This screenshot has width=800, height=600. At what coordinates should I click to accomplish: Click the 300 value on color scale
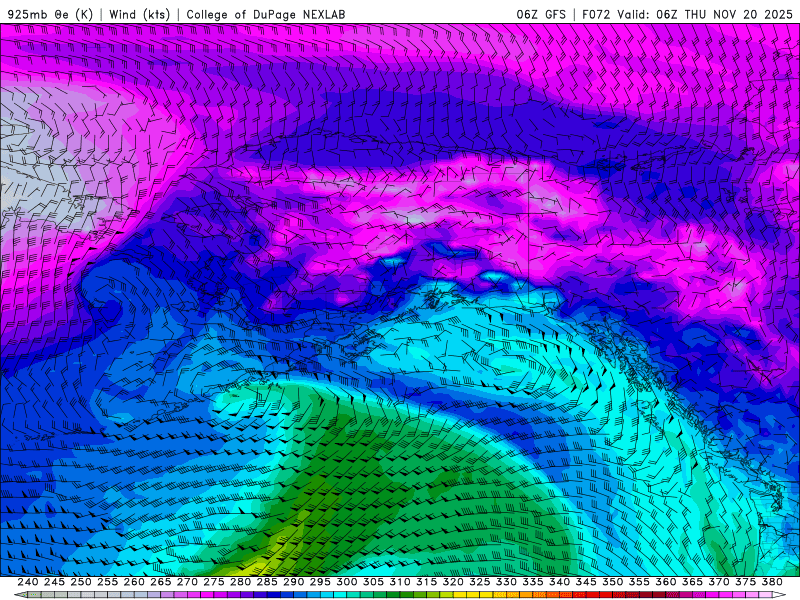346,582
